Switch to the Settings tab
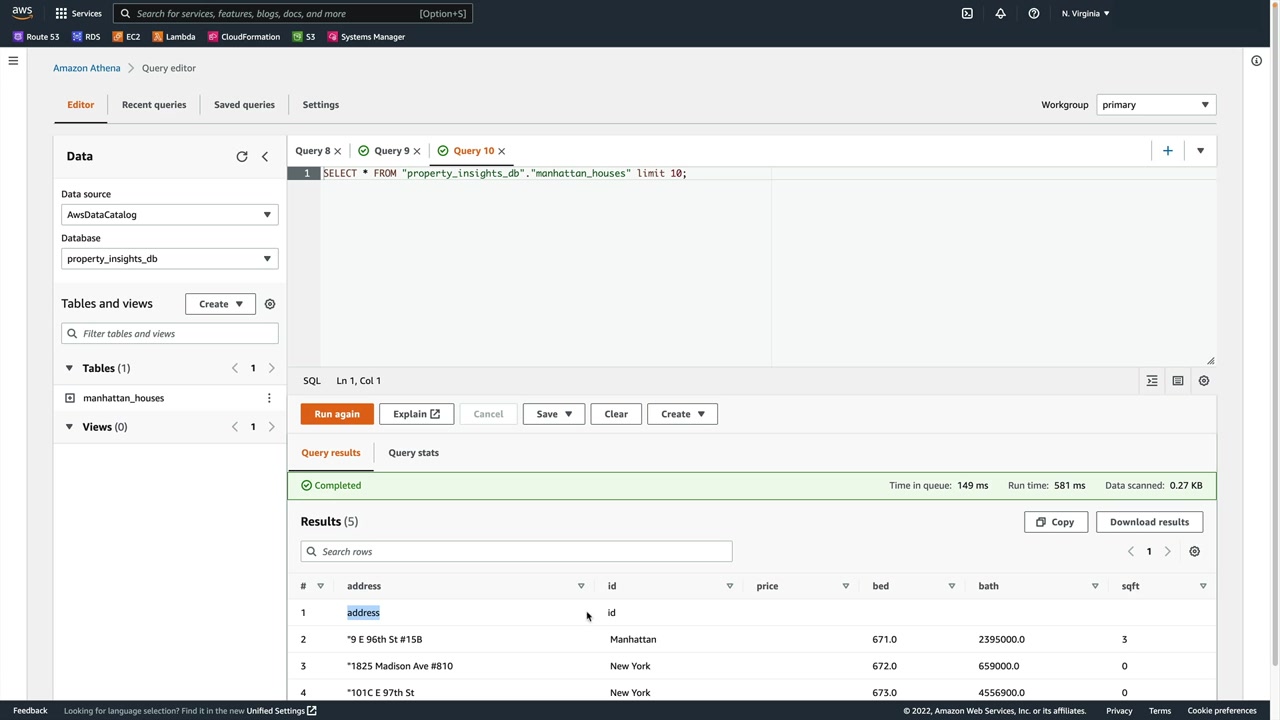 (321, 105)
